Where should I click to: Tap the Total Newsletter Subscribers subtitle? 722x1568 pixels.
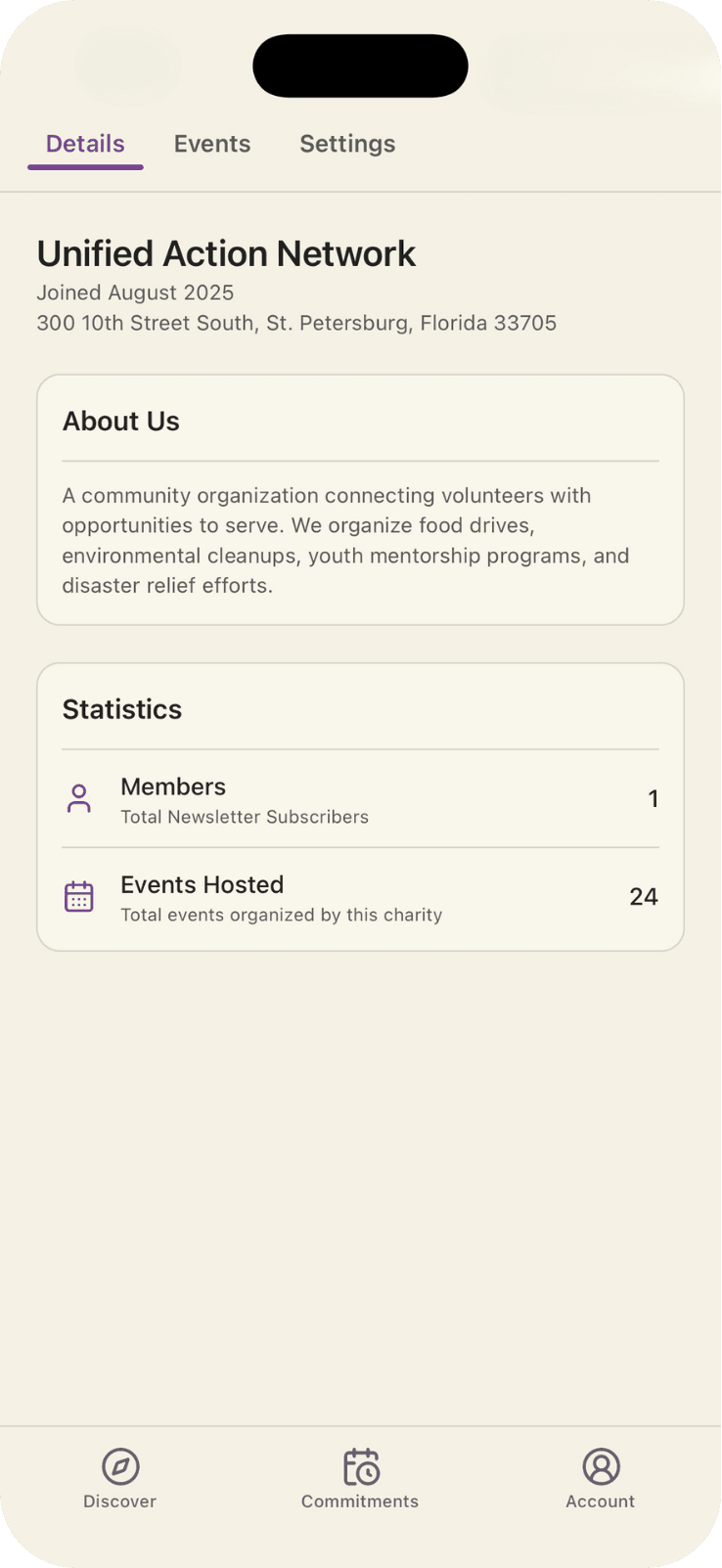pos(245,817)
